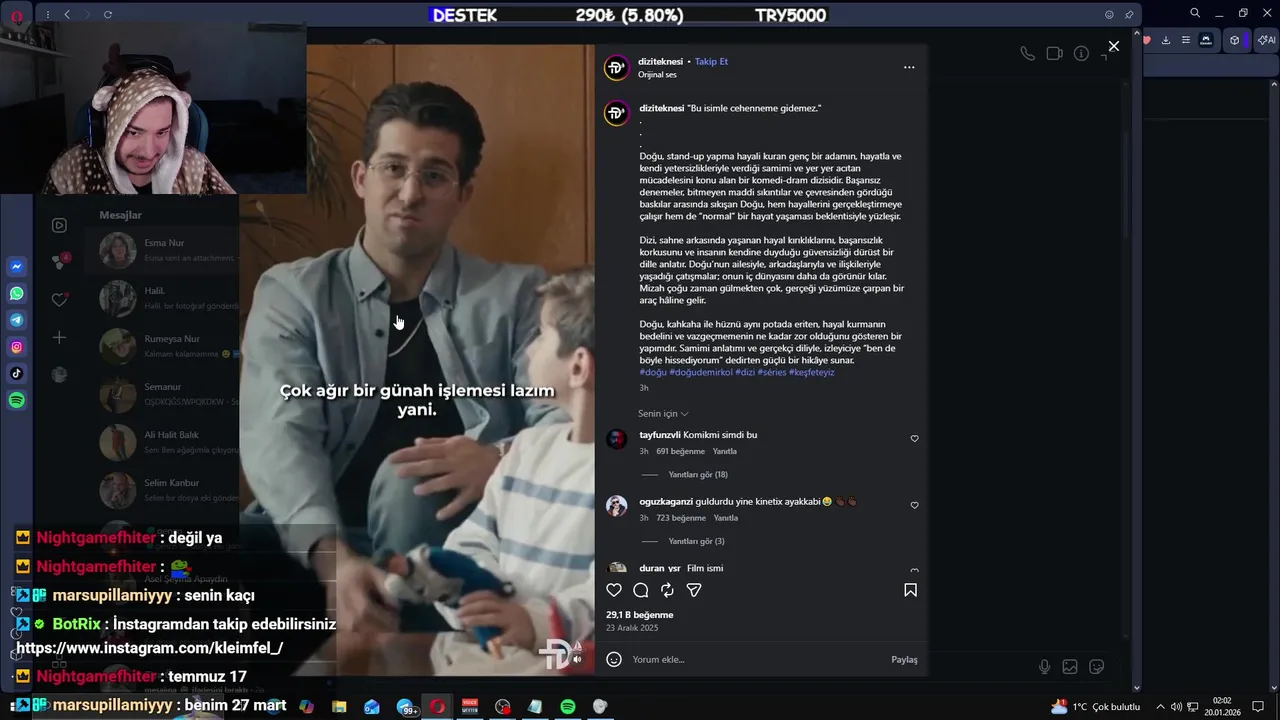Open image attach icon in message composer
The width and height of the screenshot is (1280, 720).
pyautogui.click(x=1070, y=667)
